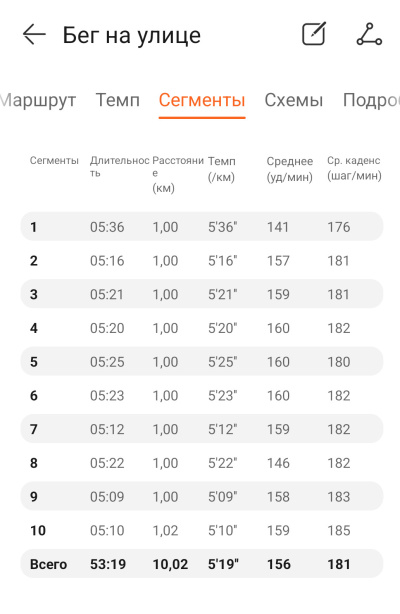Tap the Ср. каденс column header
The image size is (400, 614).
354,168
